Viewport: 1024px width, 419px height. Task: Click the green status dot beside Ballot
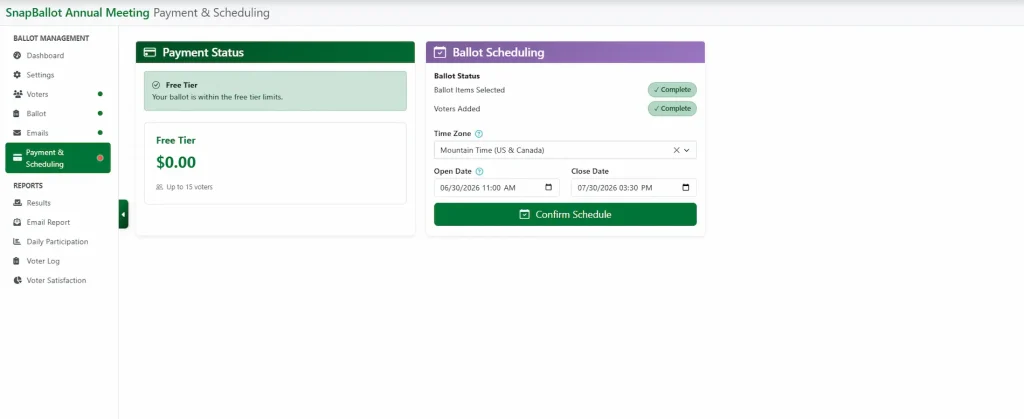[100, 114]
